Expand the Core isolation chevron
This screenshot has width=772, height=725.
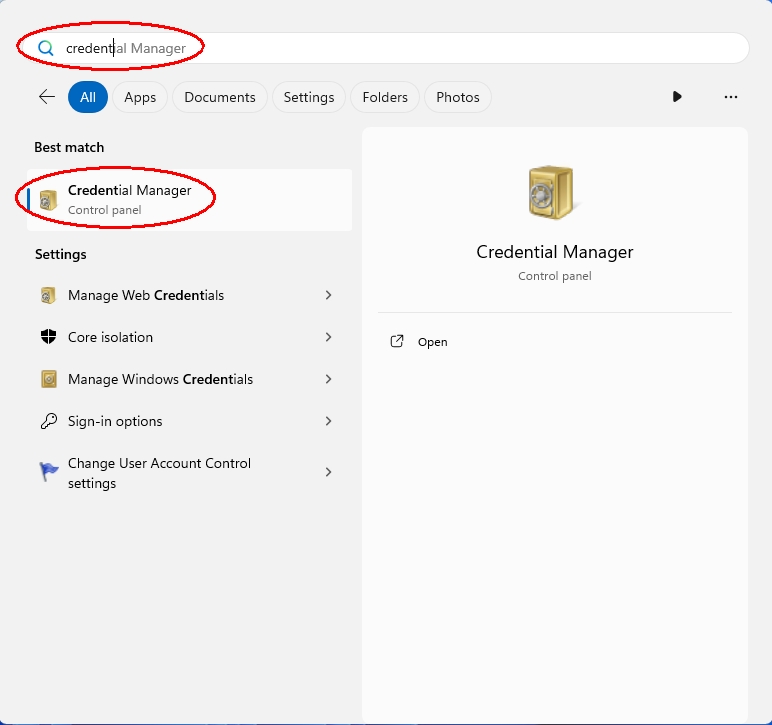click(328, 337)
